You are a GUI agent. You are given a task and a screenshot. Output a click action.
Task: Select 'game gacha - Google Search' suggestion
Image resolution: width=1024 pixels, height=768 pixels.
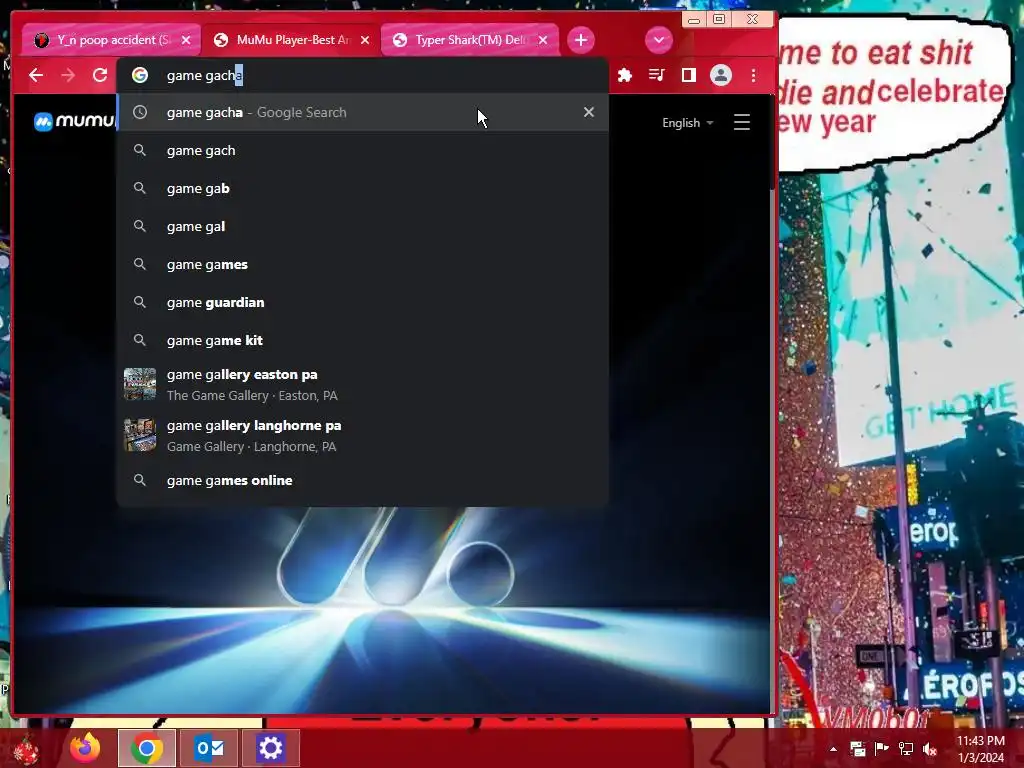(362, 112)
